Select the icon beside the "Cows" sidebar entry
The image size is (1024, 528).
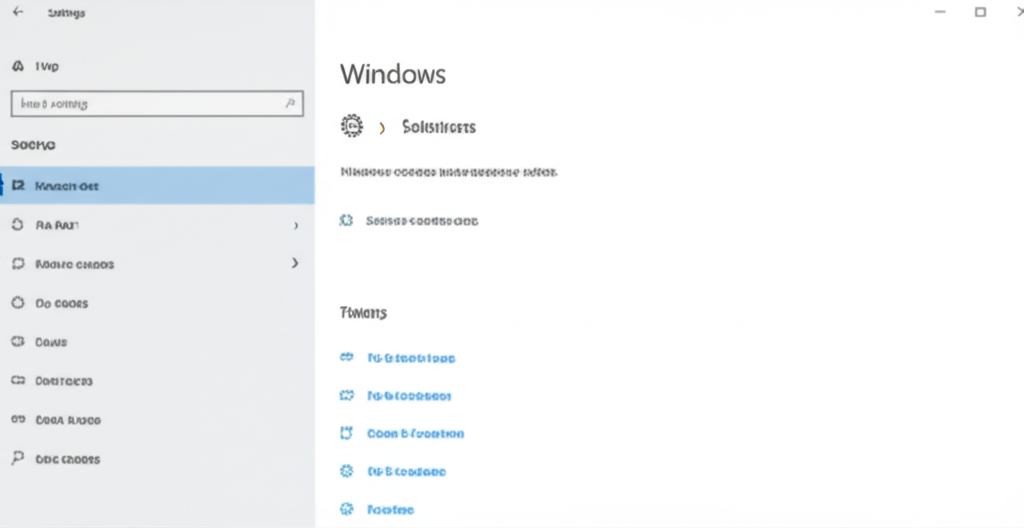(18, 342)
